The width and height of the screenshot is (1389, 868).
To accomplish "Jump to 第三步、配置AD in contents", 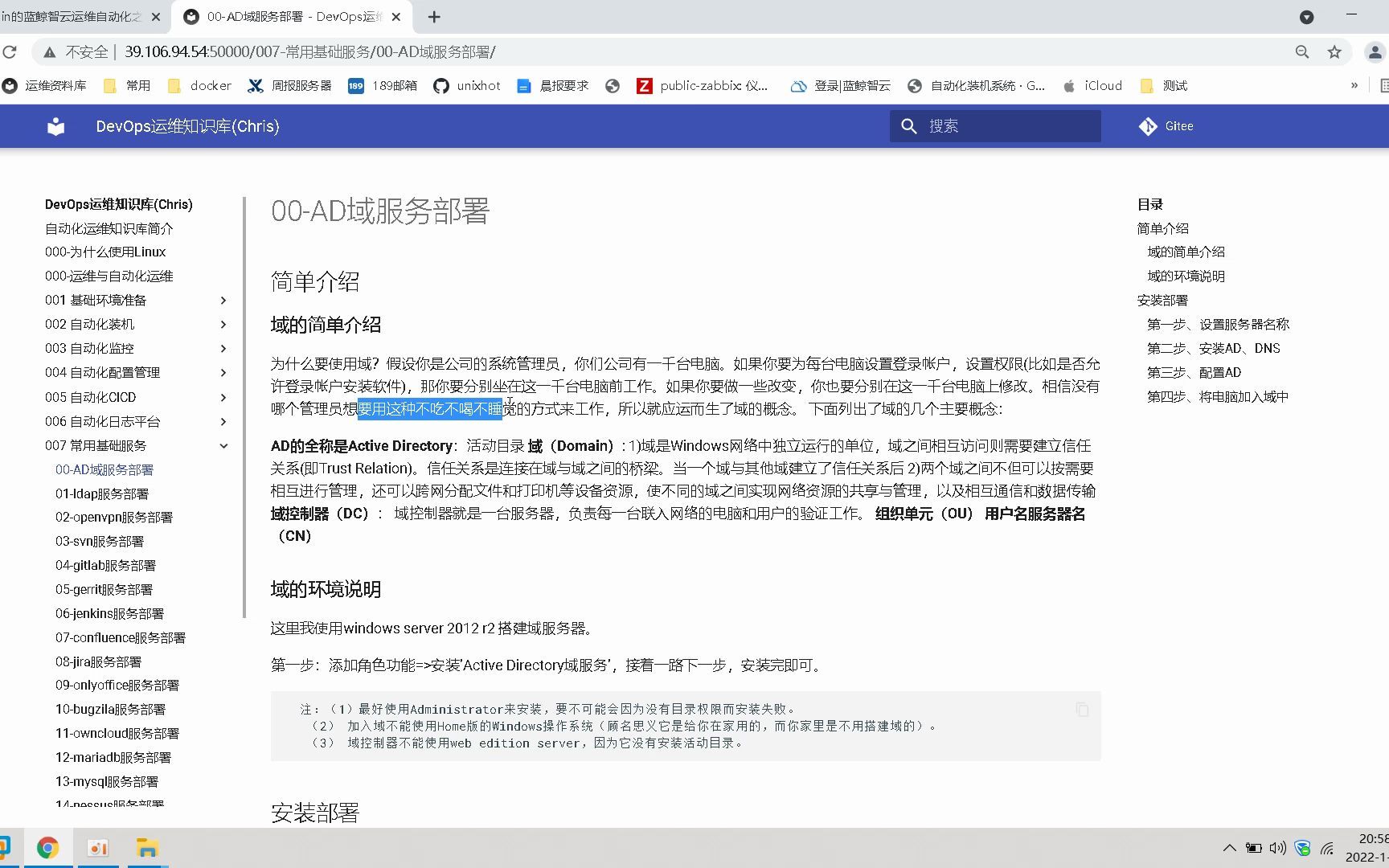I will pyautogui.click(x=1194, y=373).
